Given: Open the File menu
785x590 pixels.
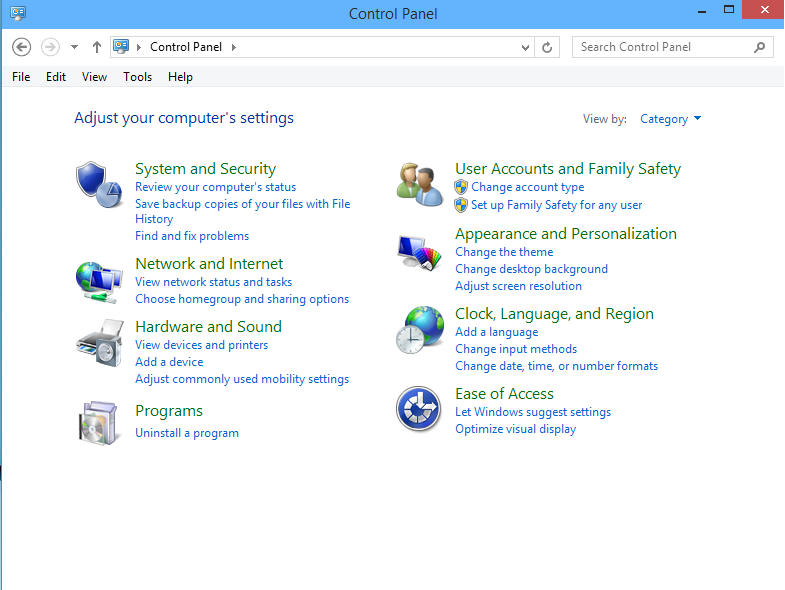Looking at the screenshot, I should click(21, 77).
